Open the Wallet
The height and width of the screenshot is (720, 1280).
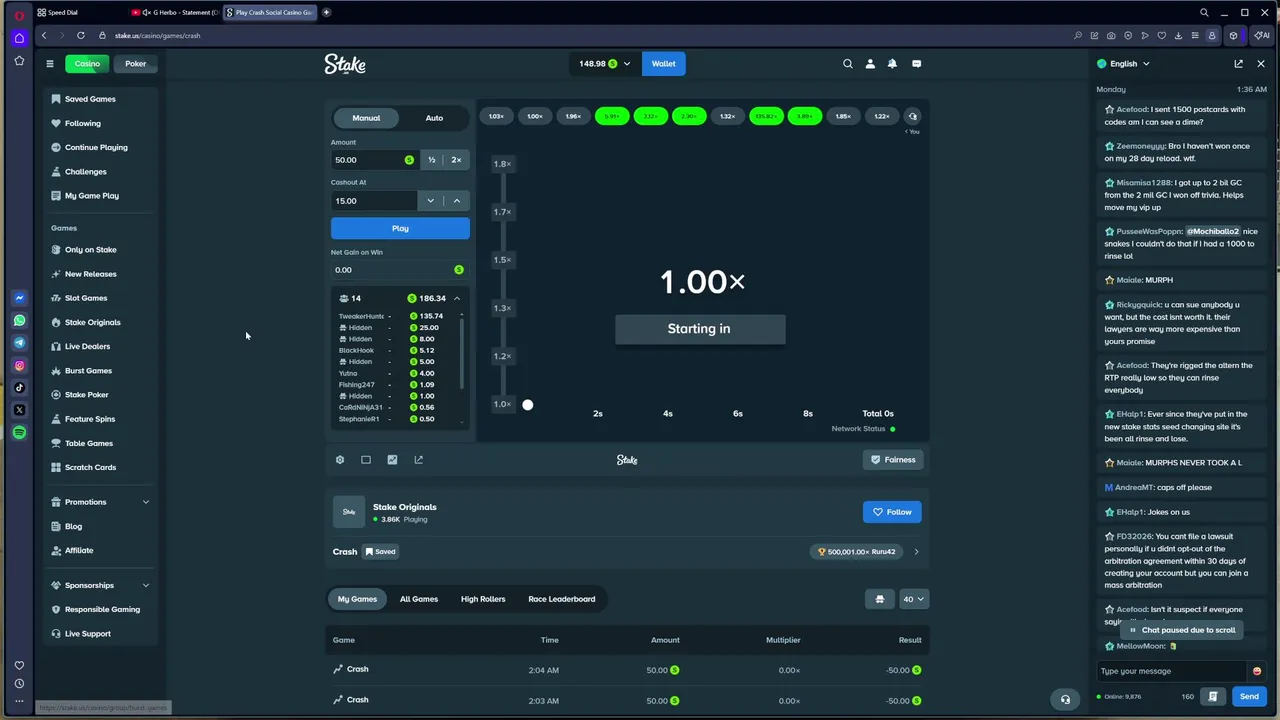click(x=664, y=64)
